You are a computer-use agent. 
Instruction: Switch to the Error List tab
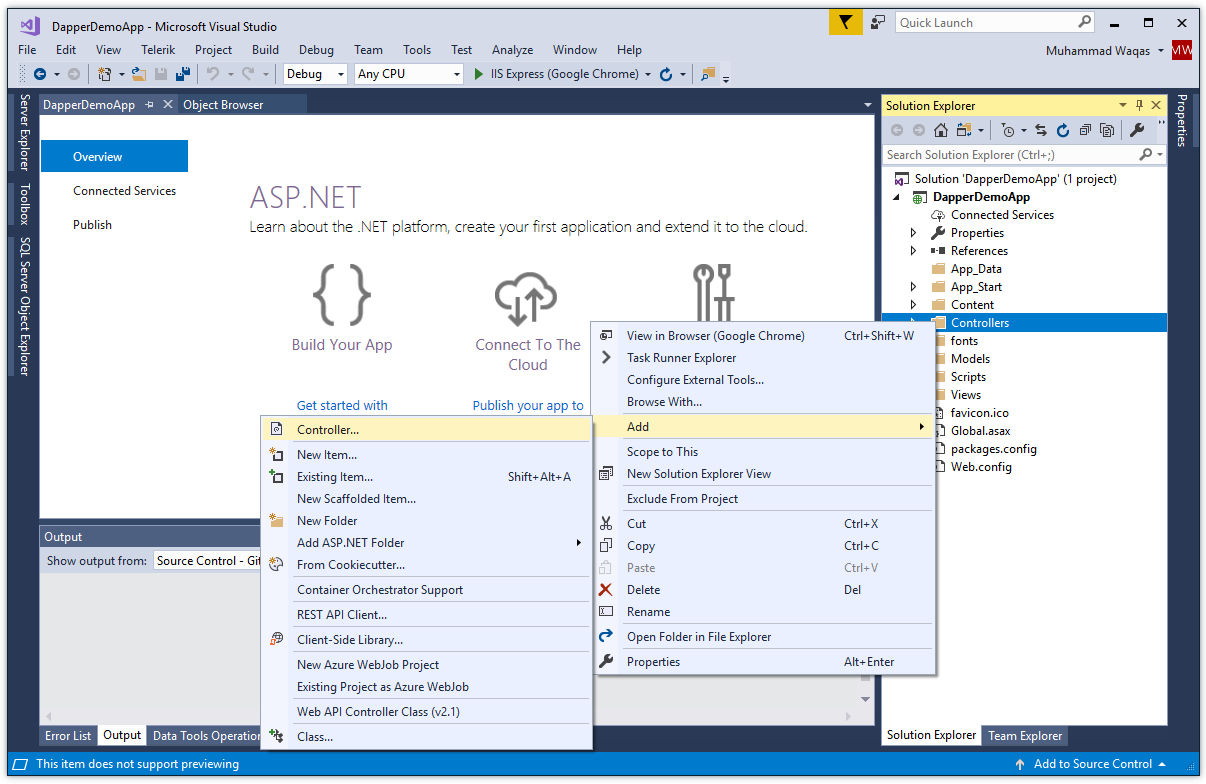68,736
